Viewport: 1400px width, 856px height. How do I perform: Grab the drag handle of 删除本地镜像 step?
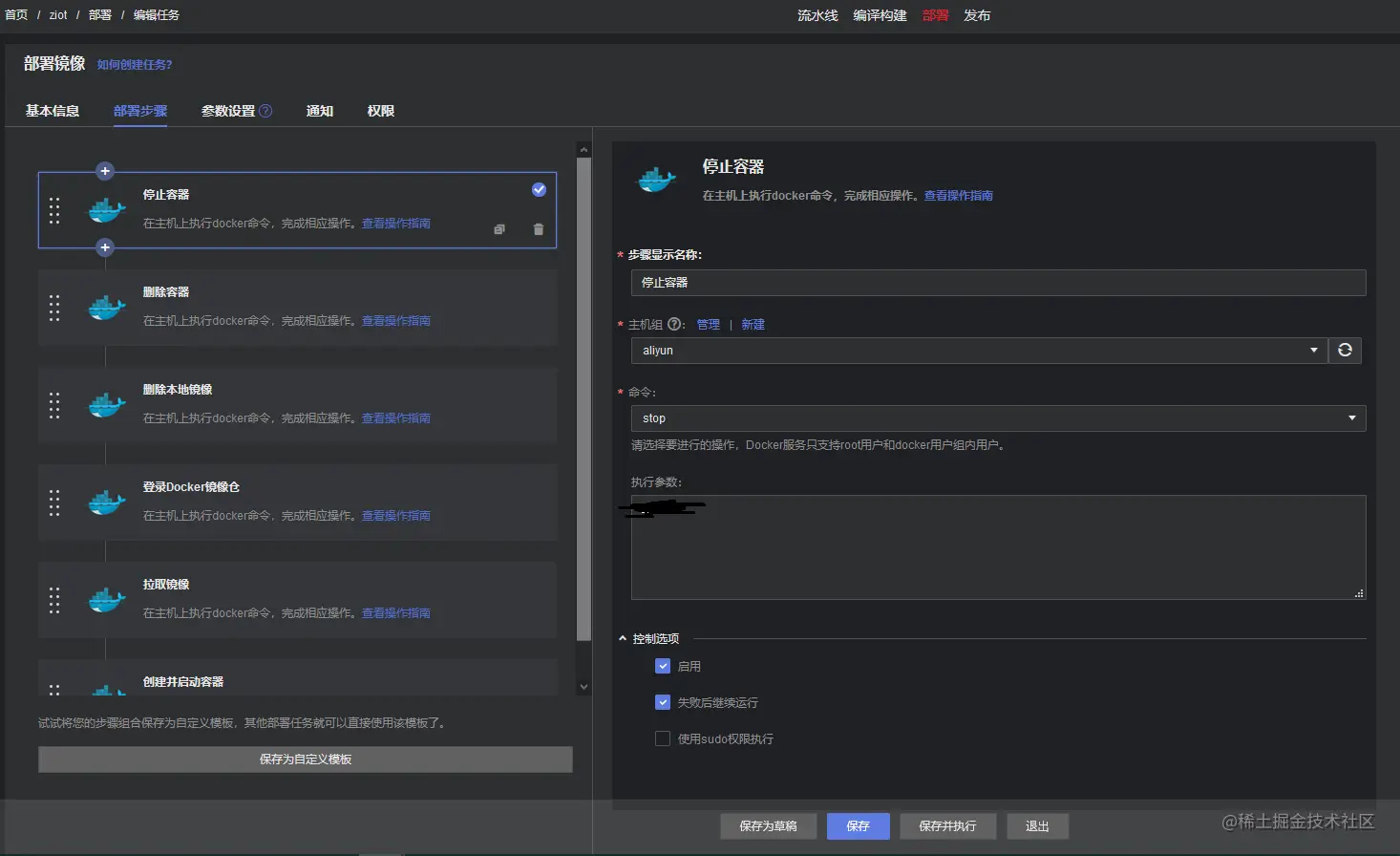pos(54,405)
